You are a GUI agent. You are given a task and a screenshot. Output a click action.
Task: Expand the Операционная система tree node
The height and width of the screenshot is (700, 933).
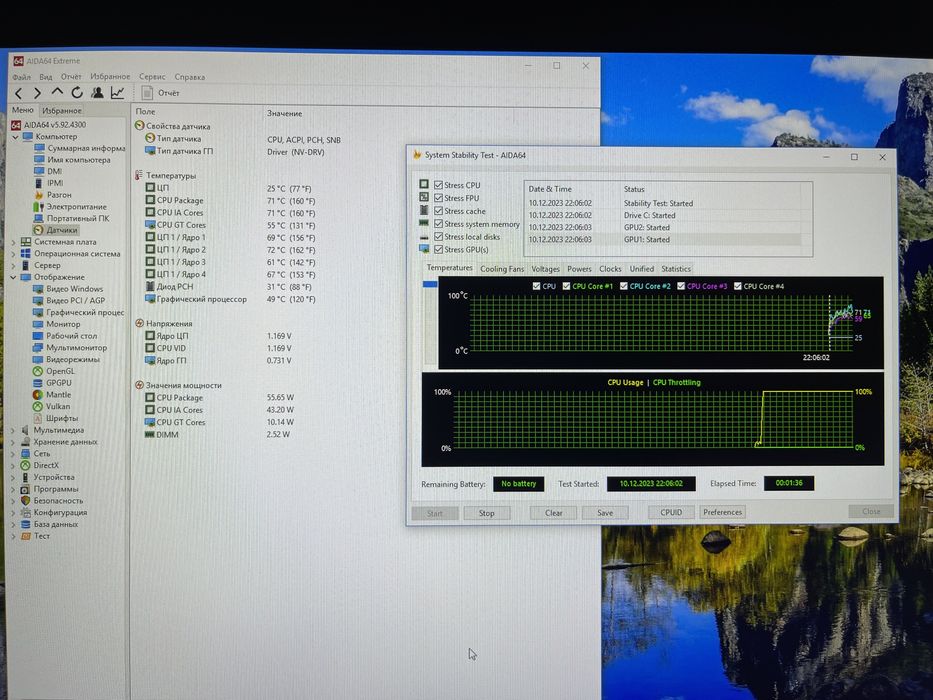(14, 254)
